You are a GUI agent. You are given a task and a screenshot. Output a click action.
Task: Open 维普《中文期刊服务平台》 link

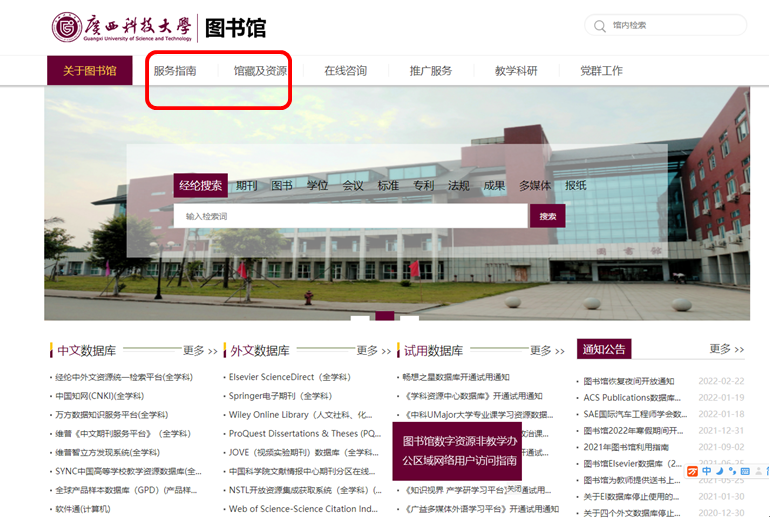pyautogui.click(x=123, y=434)
